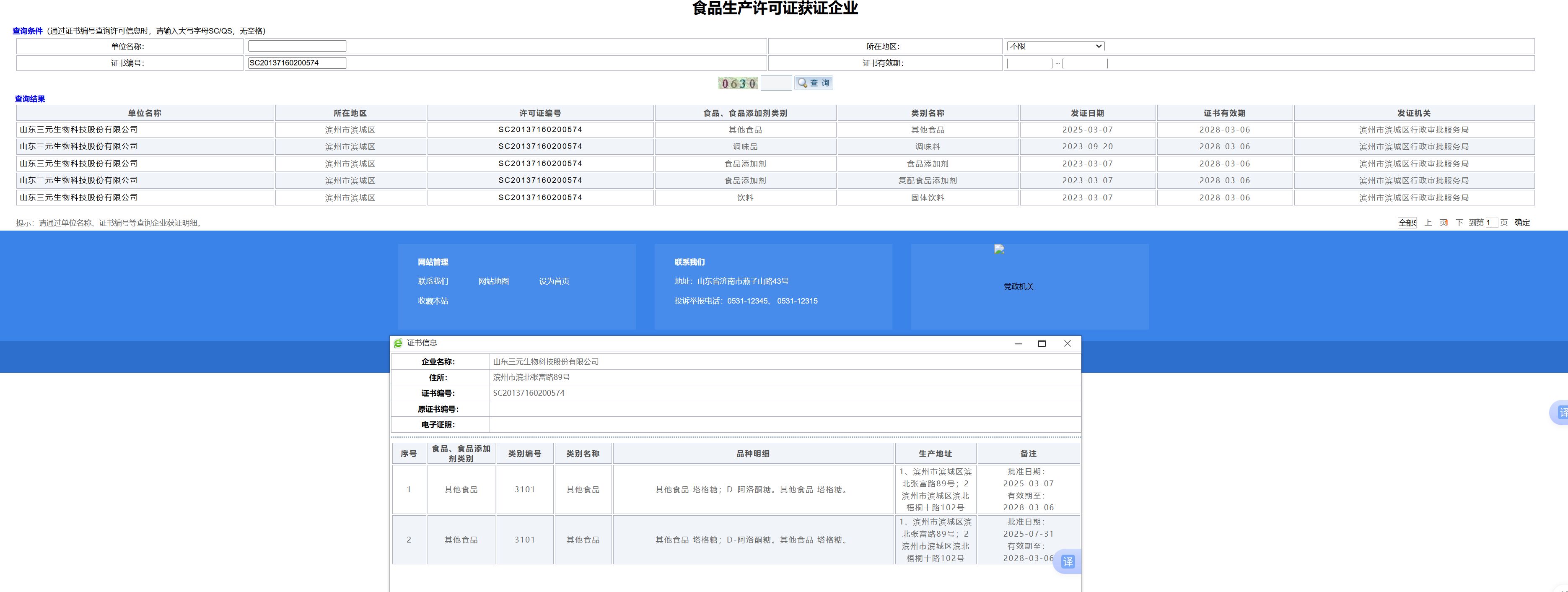The width and height of the screenshot is (1568, 592).
Task: Click the 0630 captcha image
Action: (x=738, y=83)
